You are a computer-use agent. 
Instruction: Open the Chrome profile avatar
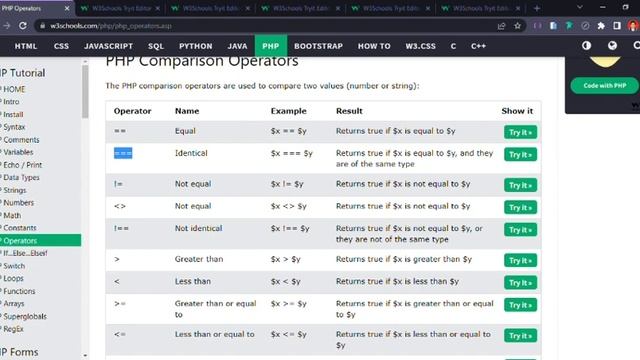click(633, 26)
